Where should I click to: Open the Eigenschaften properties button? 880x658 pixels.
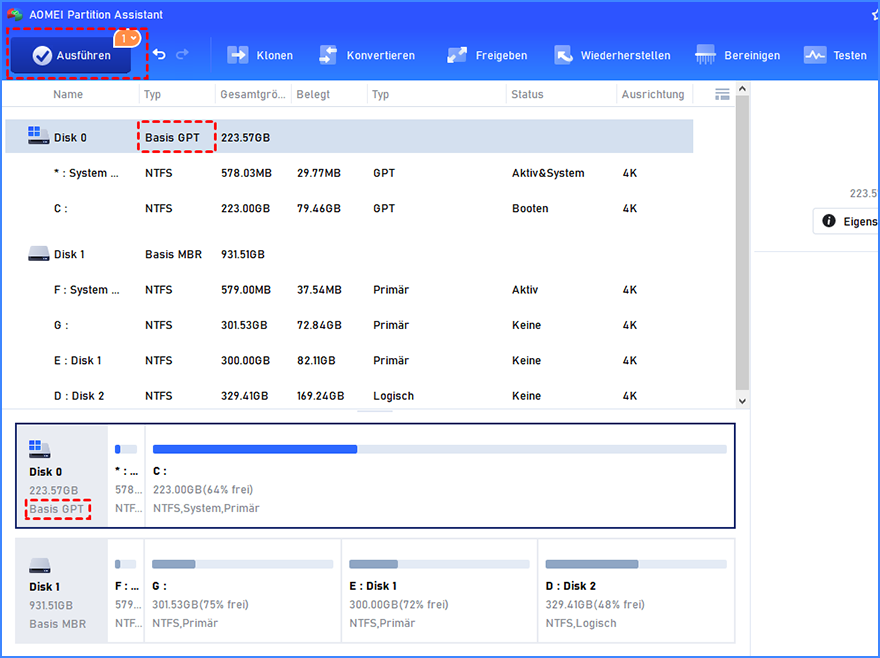tap(846, 221)
